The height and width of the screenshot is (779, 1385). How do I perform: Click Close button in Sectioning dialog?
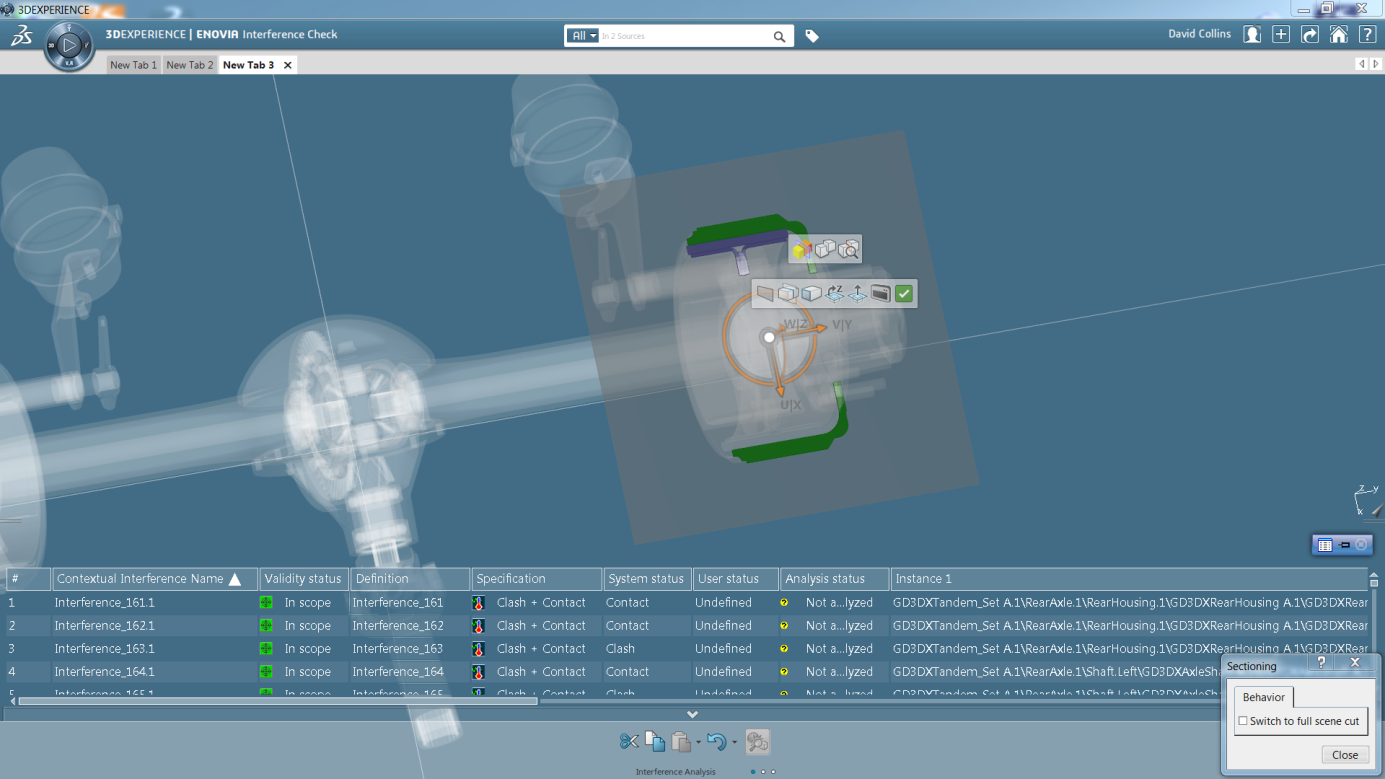[x=1344, y=755]
